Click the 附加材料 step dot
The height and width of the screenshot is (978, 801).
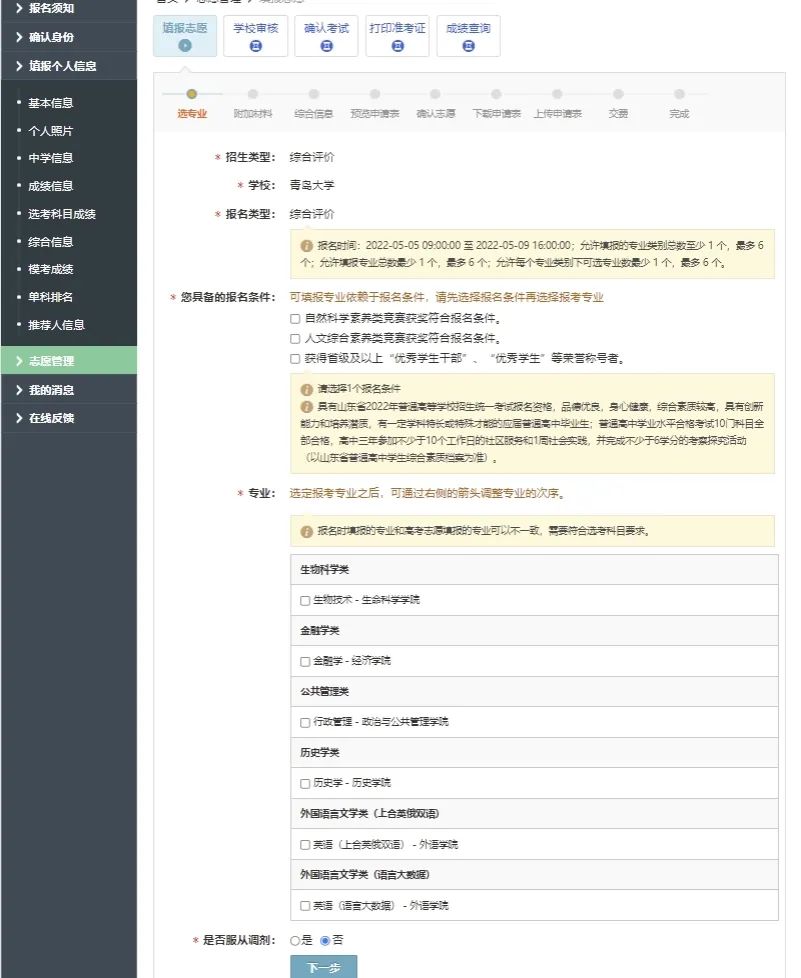tap(253, 95)
